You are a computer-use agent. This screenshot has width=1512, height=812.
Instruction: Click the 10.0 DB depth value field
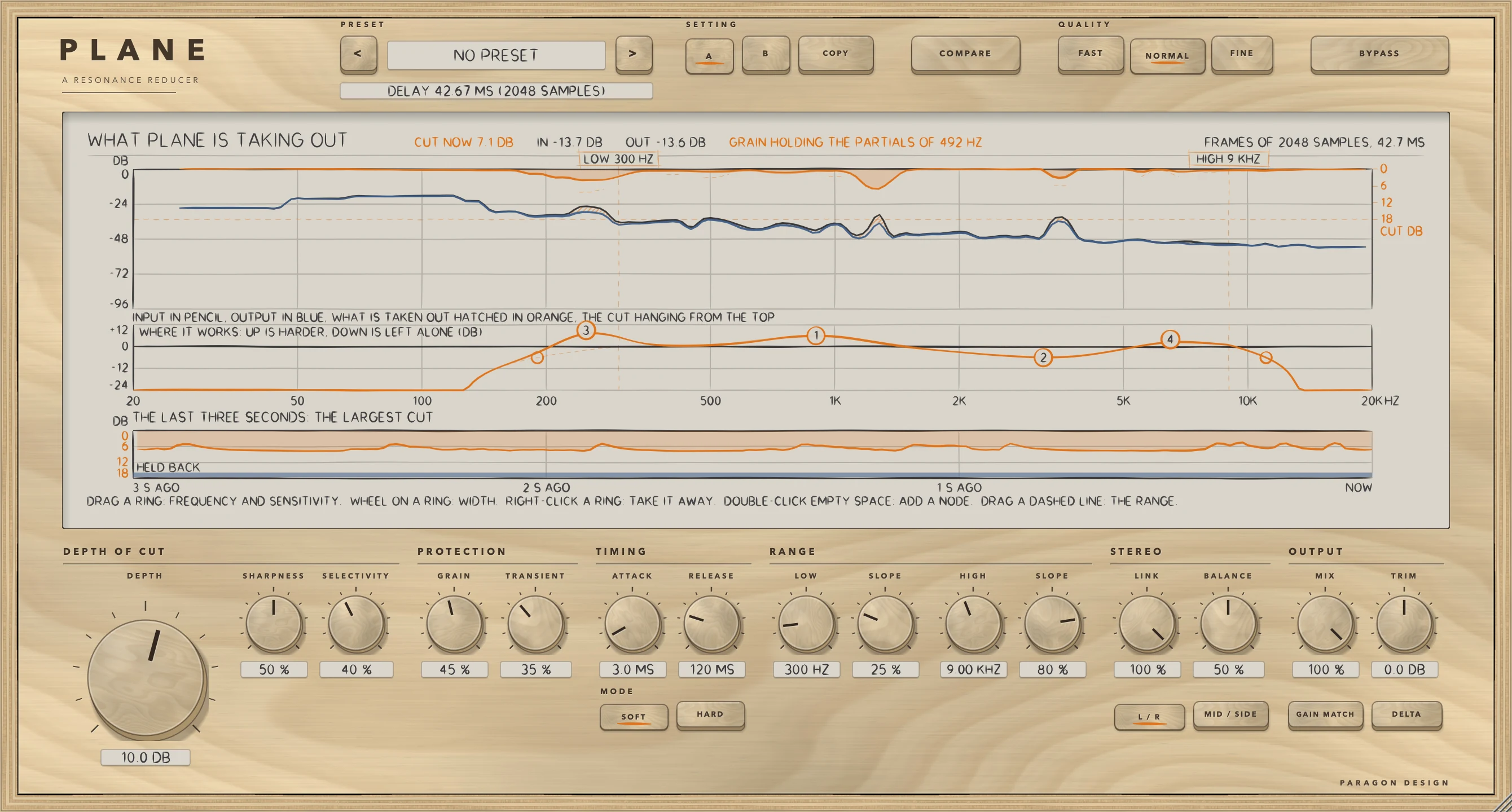(x=146, y=757)
